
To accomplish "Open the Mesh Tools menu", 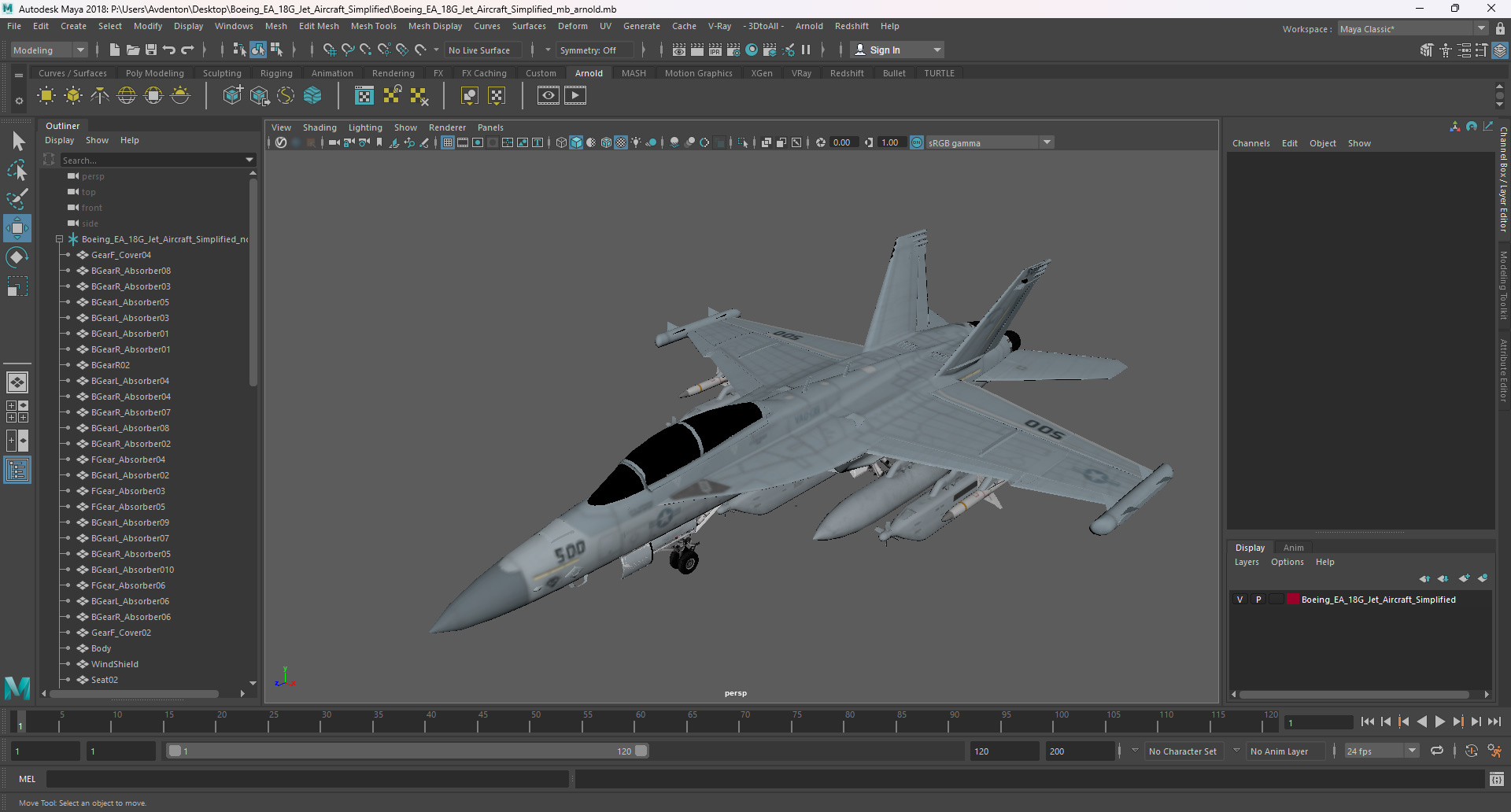I will (x=373, y=26).
